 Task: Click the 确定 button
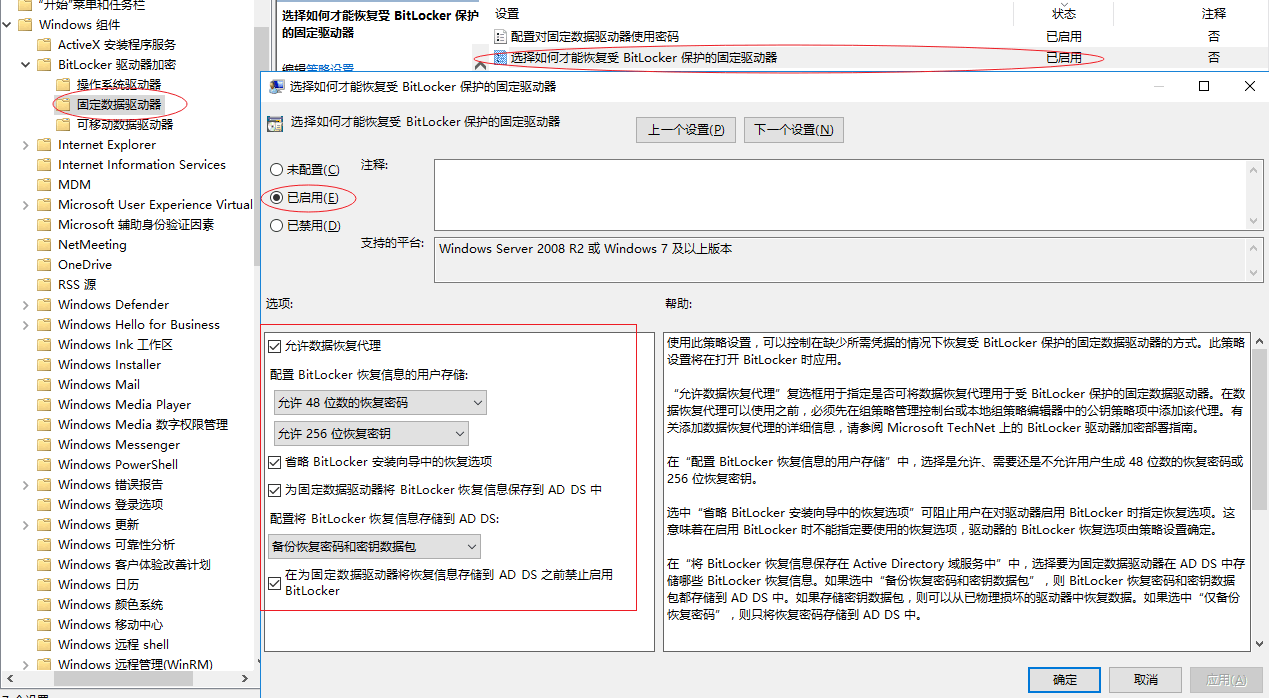(1063, 679)
